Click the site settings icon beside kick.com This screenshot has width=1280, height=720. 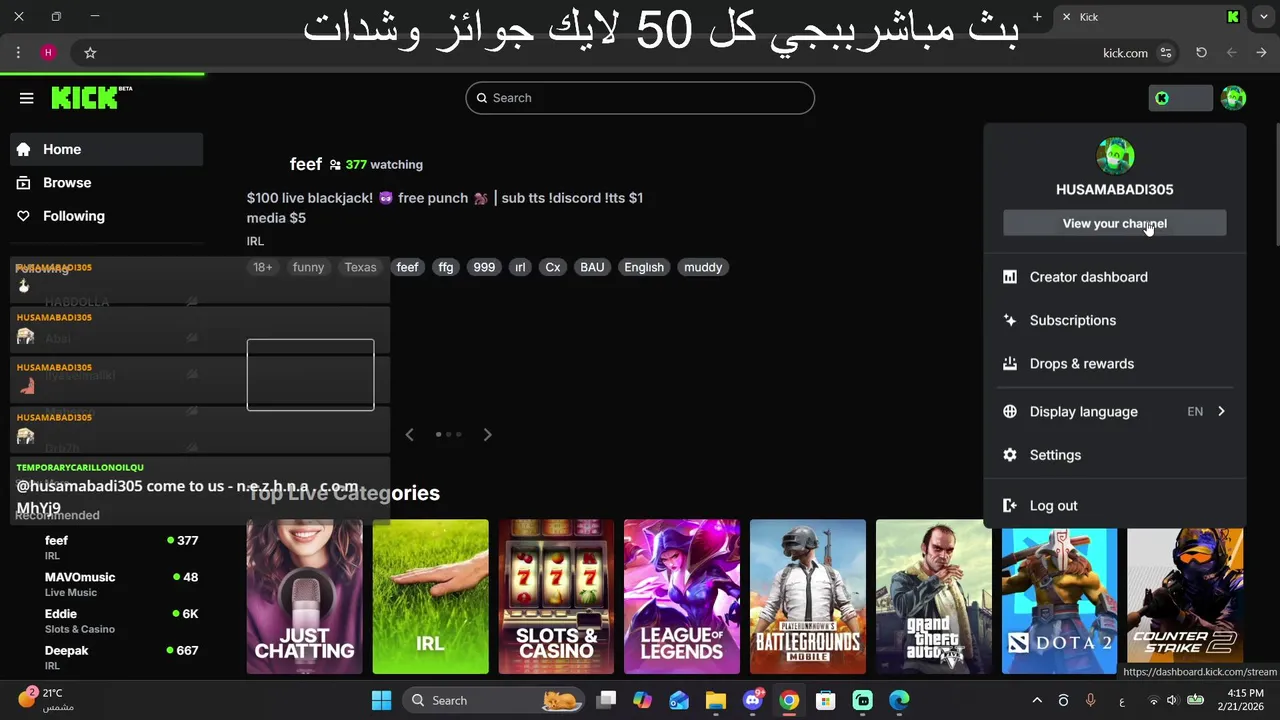pos(1166,53)
